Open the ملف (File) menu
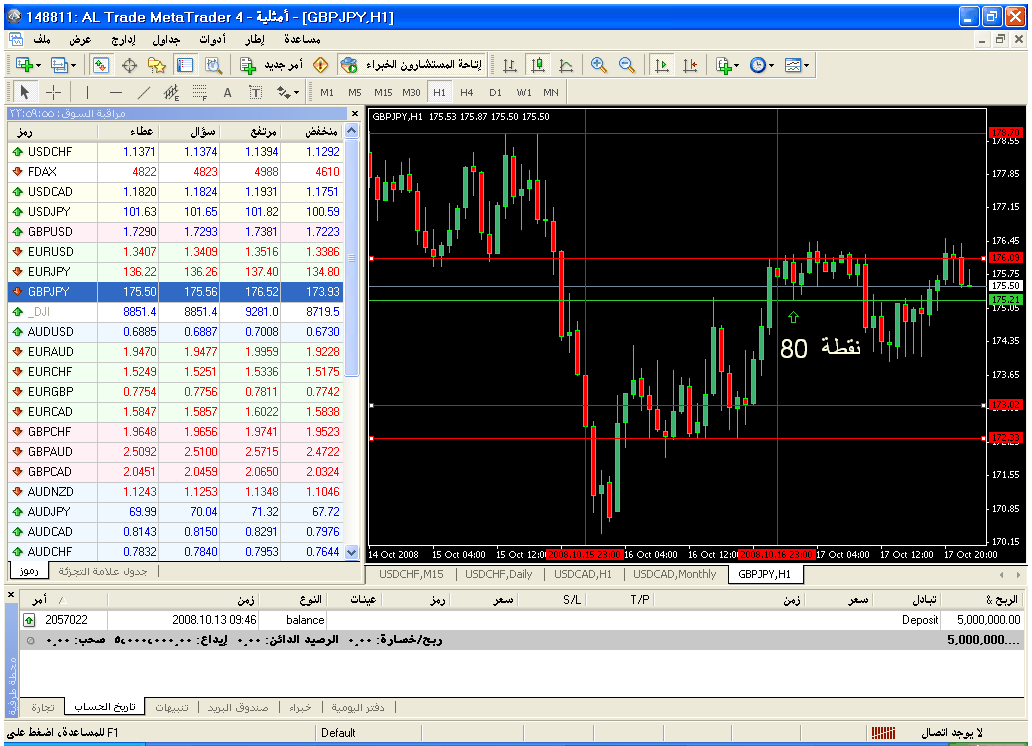The image size is (1032, 746). [x=42, y=39]
